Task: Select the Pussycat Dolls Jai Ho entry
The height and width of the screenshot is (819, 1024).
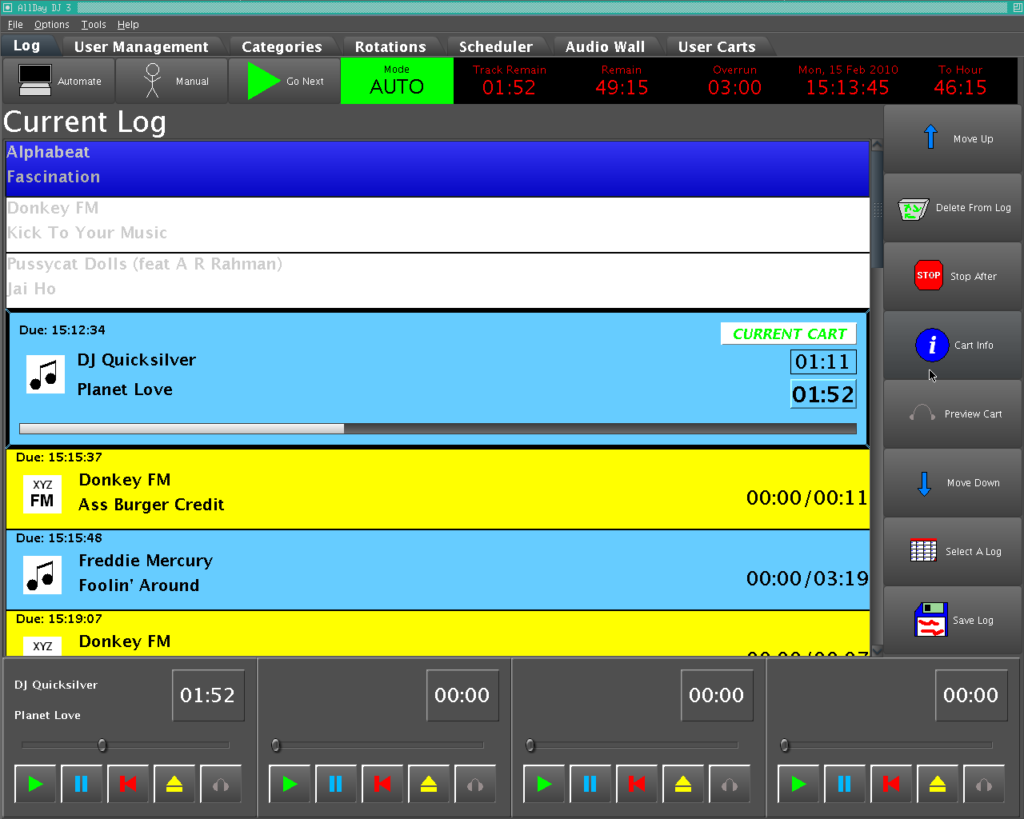Action: 438,280
